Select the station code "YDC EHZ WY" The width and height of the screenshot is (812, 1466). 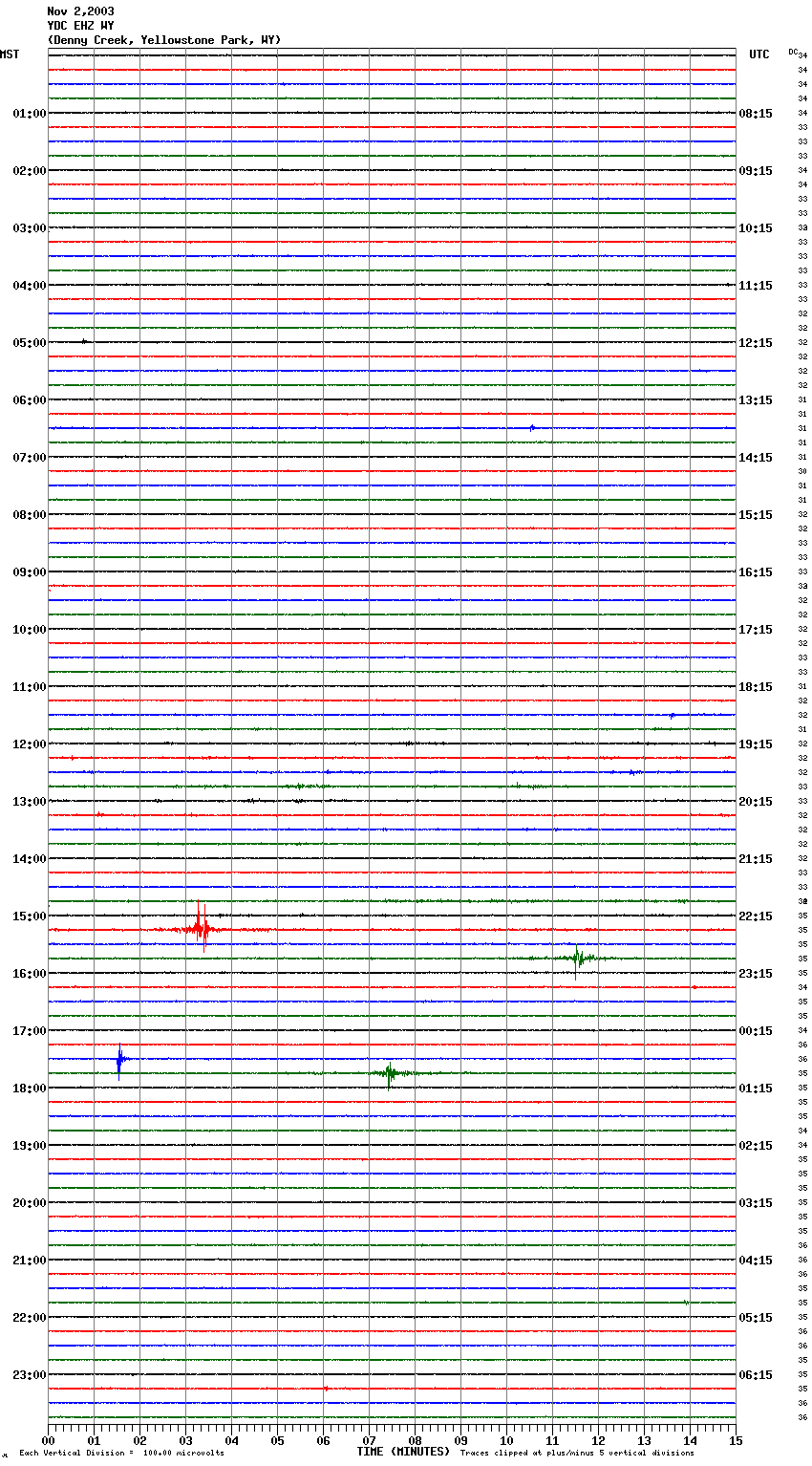[80, 26]
